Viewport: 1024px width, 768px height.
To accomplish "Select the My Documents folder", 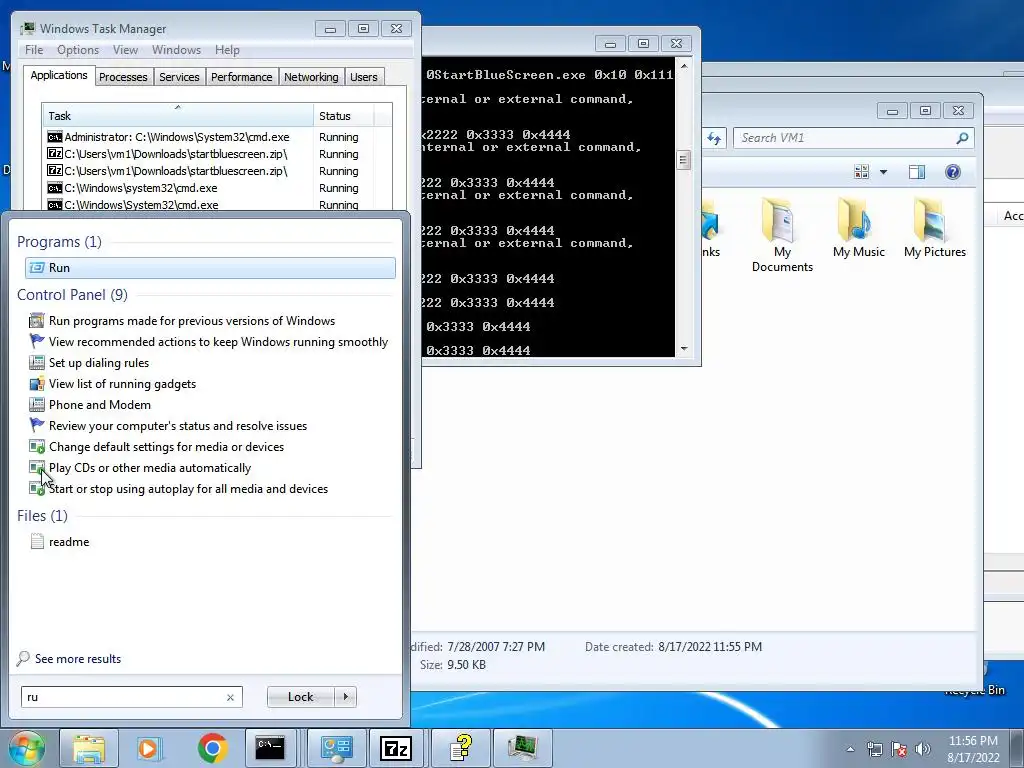I will click(782, 235).
